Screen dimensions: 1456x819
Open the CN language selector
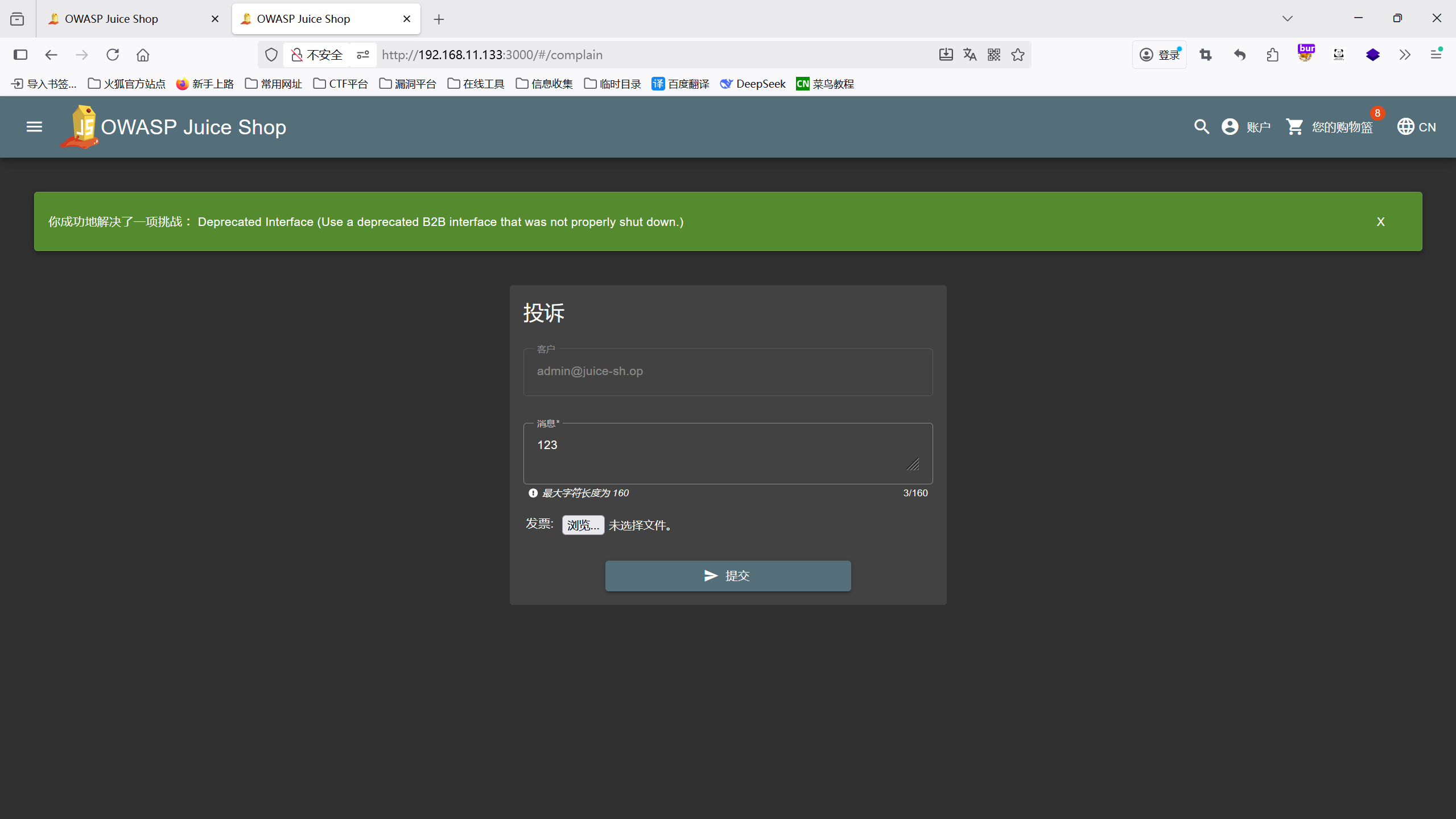point(1416,126)
